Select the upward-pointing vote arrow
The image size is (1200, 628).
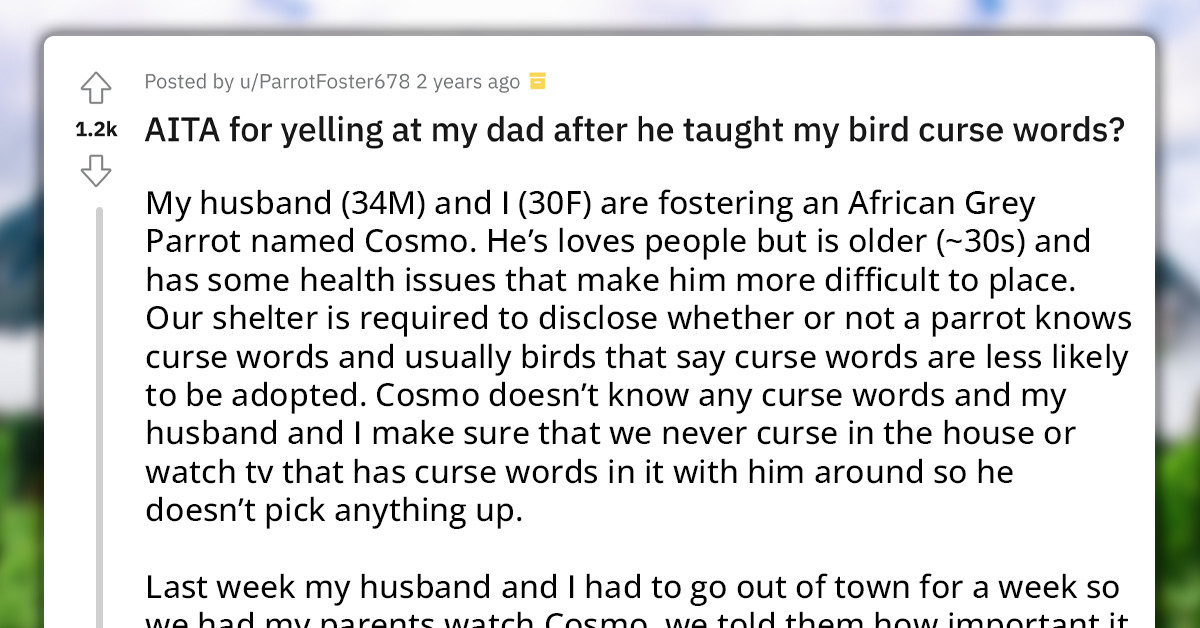(96, 88)
